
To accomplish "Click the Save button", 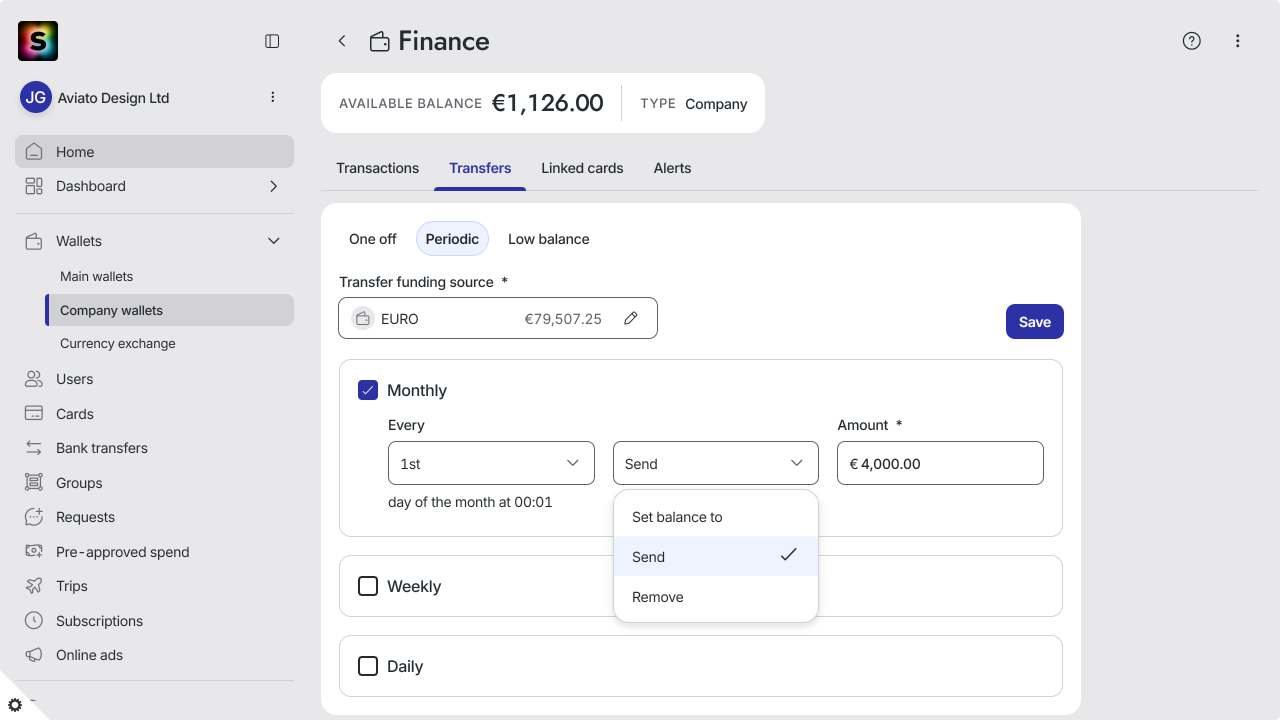I will point(1035,322).
